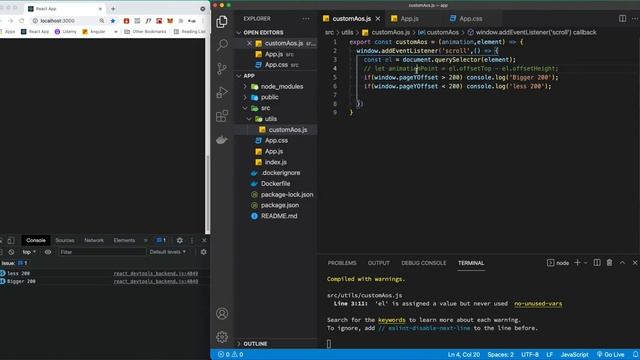640x360 pixels.
Task: Open index.js in the explorer
Action: point(276,162)
